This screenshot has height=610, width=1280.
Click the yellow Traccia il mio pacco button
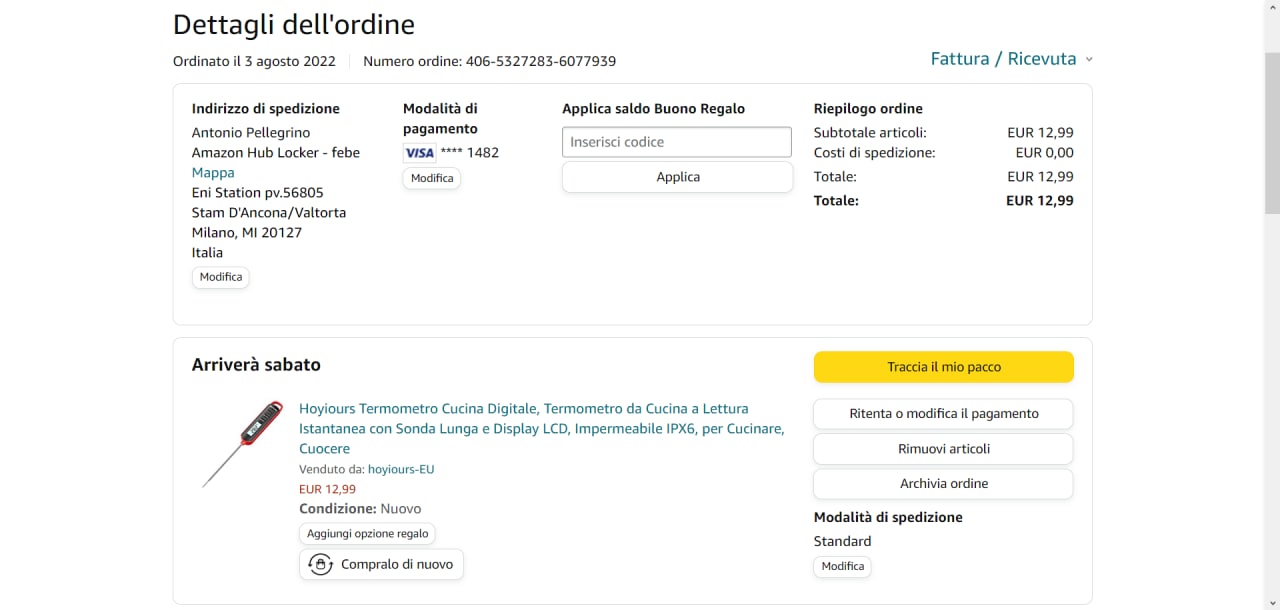tap(943, 367)
